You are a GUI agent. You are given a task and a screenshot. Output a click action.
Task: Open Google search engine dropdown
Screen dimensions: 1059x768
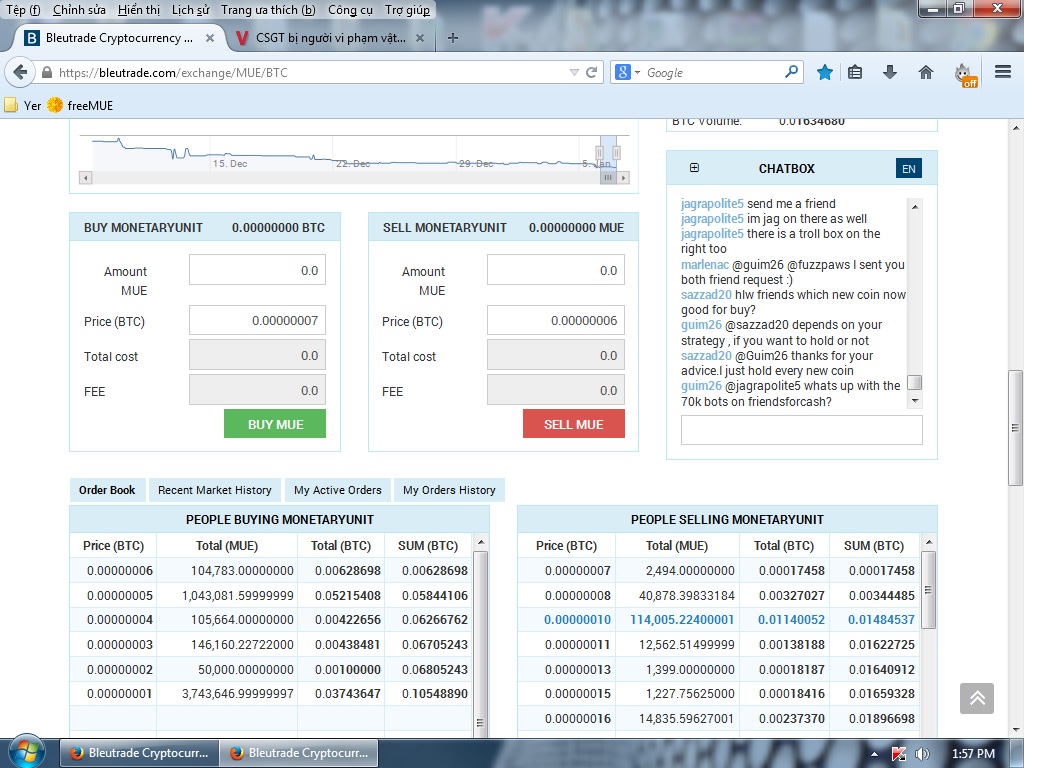coord(627,73)
